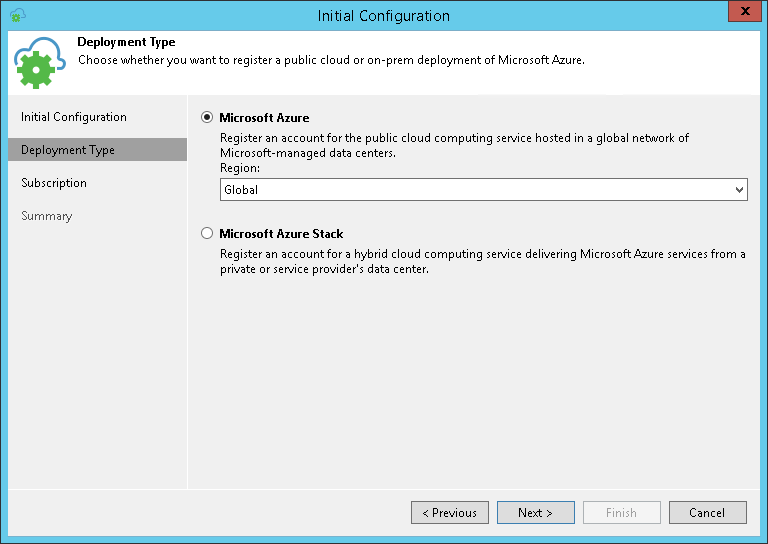
Task: Click the title bar app icon
Action: pyautogui.click(x=17, y=15)
